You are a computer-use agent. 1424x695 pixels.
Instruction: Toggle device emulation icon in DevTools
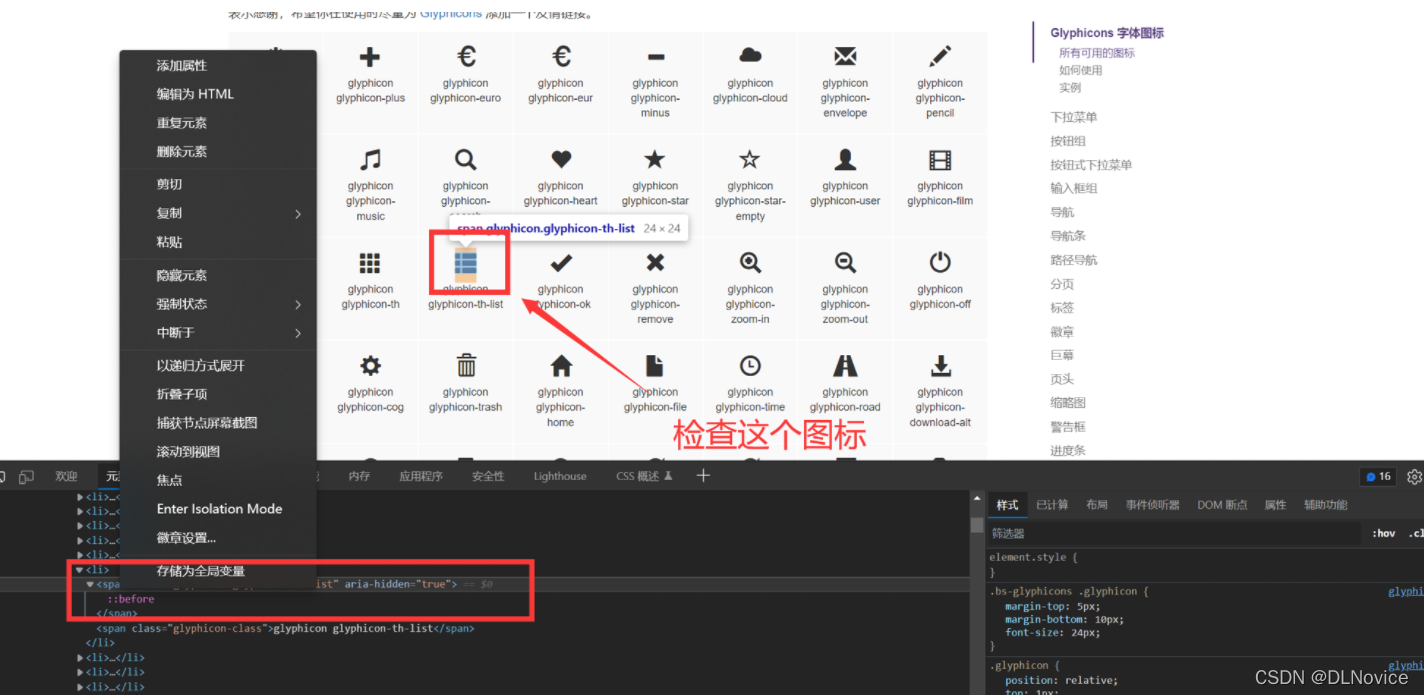(27, 477)
